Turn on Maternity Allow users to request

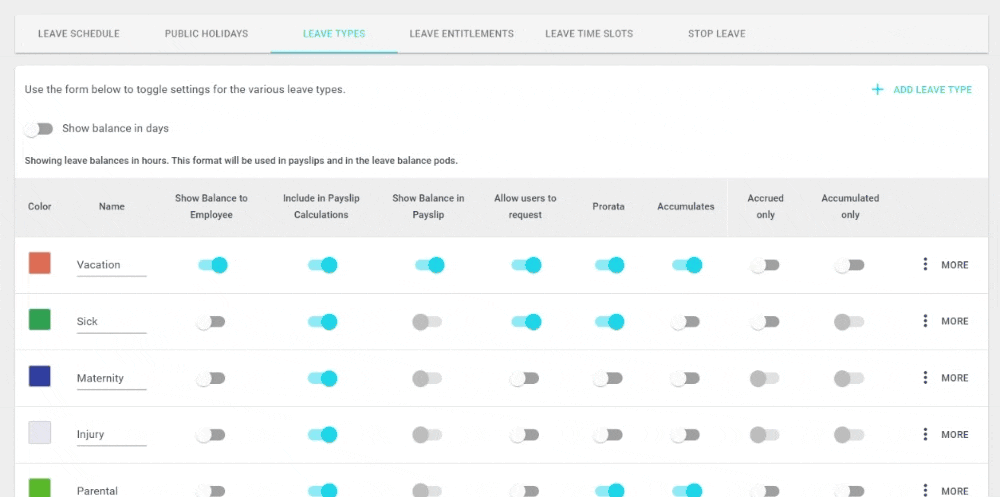tap(525, 379)
